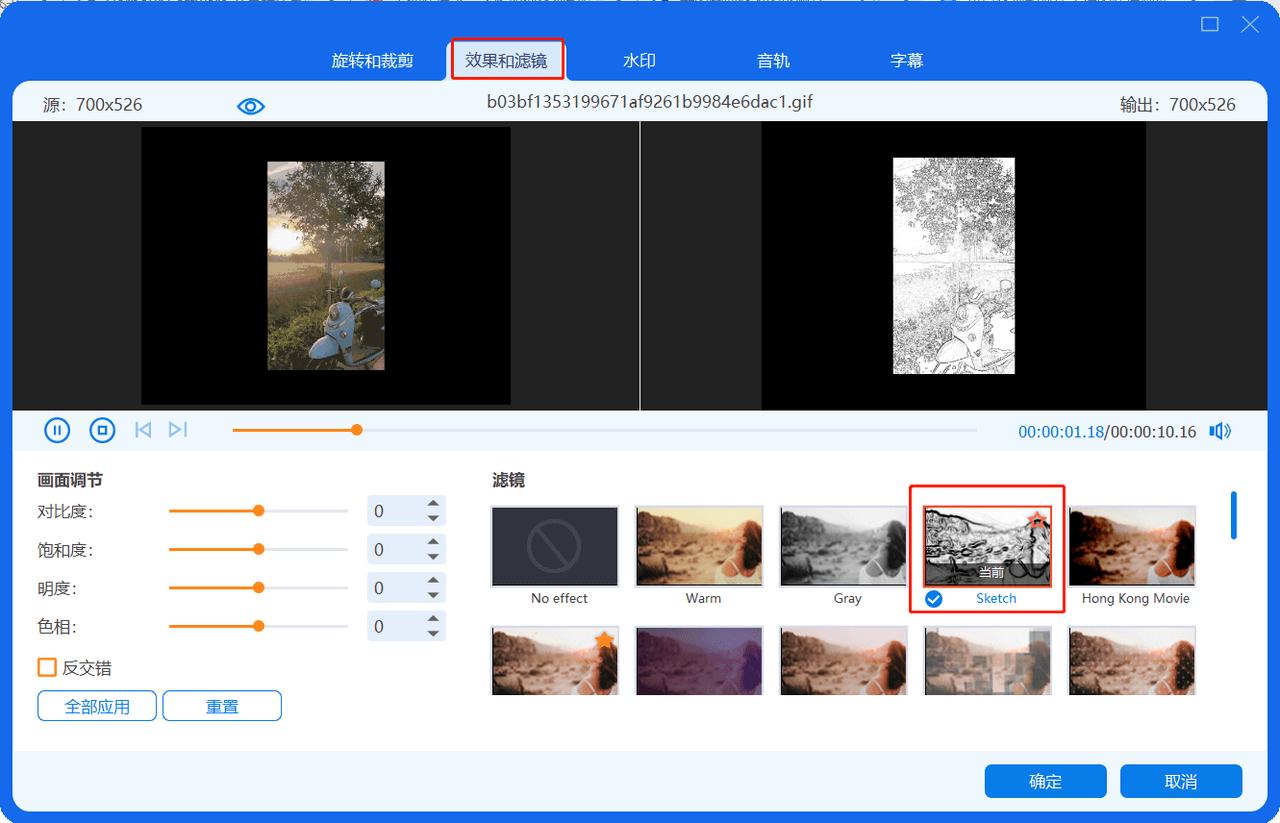Mute the preview volume speaker icon
This screenshot has width=1280, height=823.
tap(1219, 431)
